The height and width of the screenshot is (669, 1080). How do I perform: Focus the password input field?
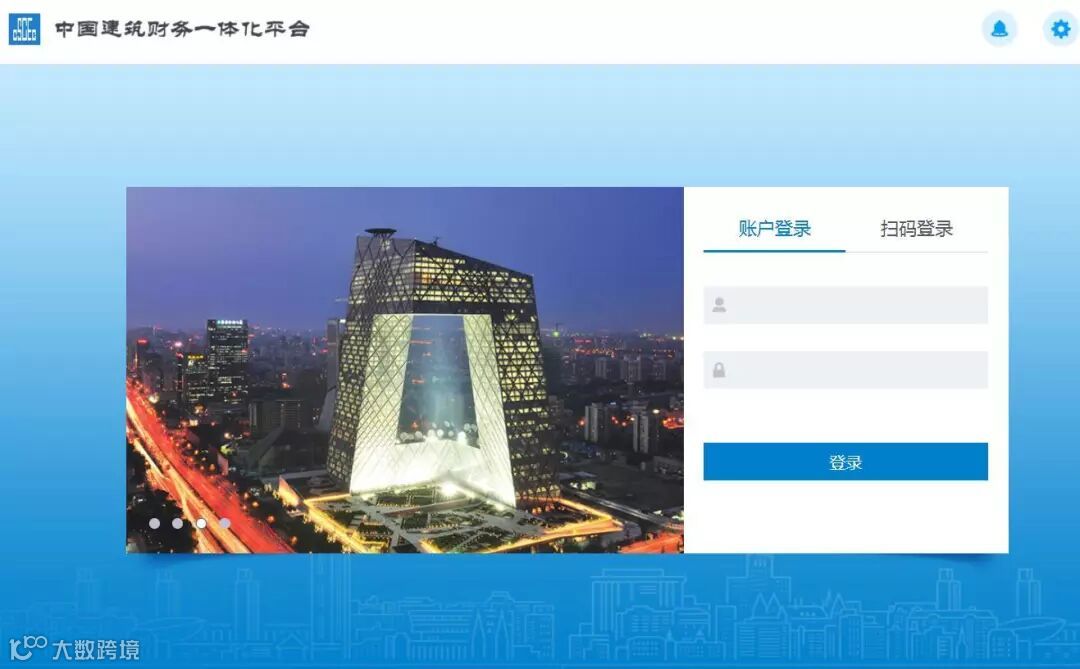point(845,370)
